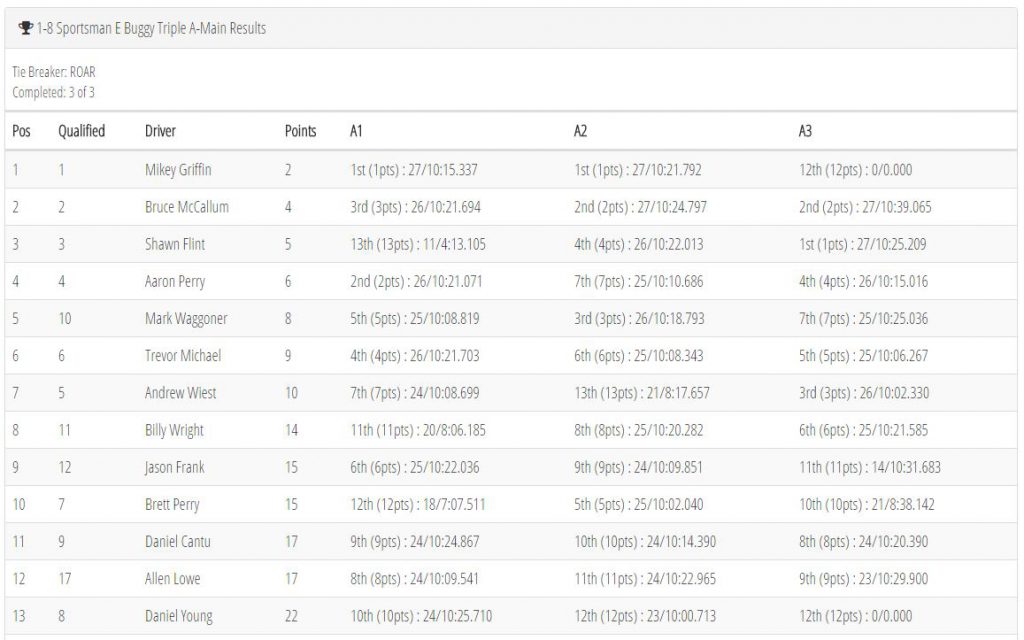Click Billy Wright's points value 14
Image resolution: width=1024 pixels, height=640 pixels.
[x=291, y=430]
